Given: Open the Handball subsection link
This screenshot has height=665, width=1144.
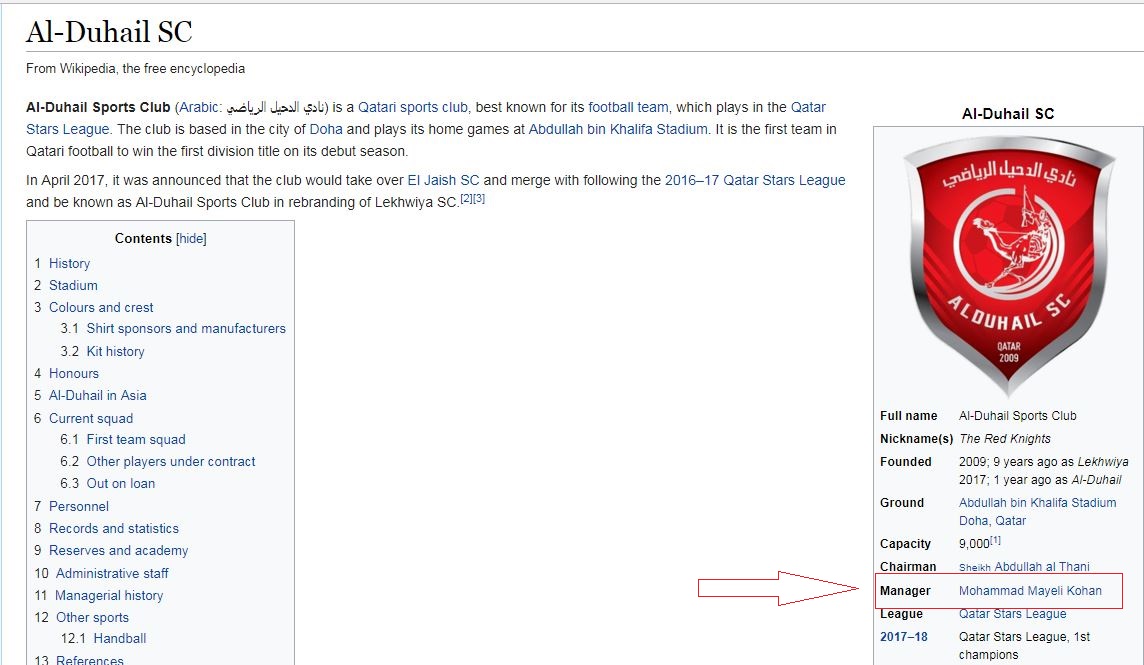Looking at the screenshot, I should coord(120,638).
